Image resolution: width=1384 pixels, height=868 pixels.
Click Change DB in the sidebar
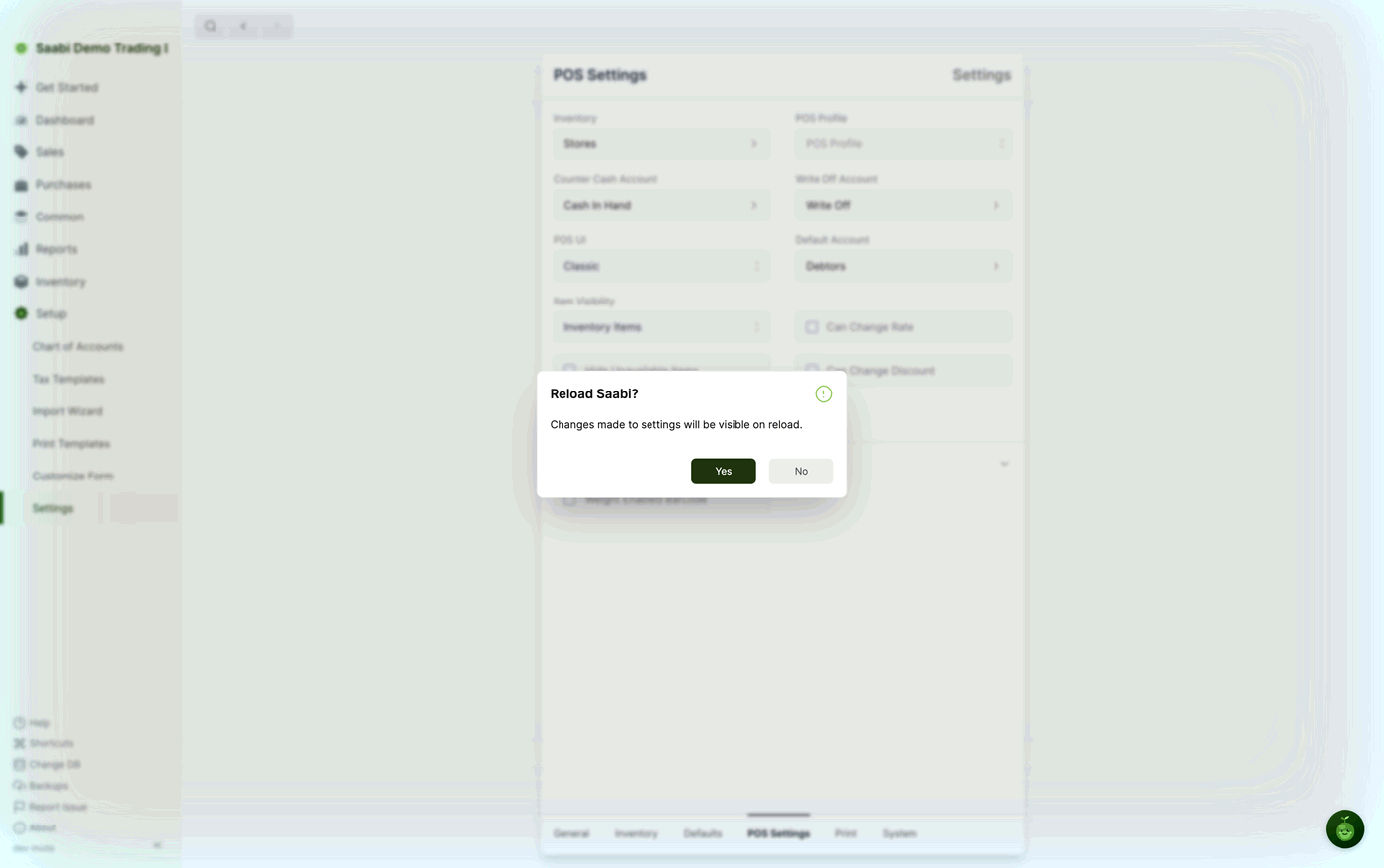click(x=46, y=764)
